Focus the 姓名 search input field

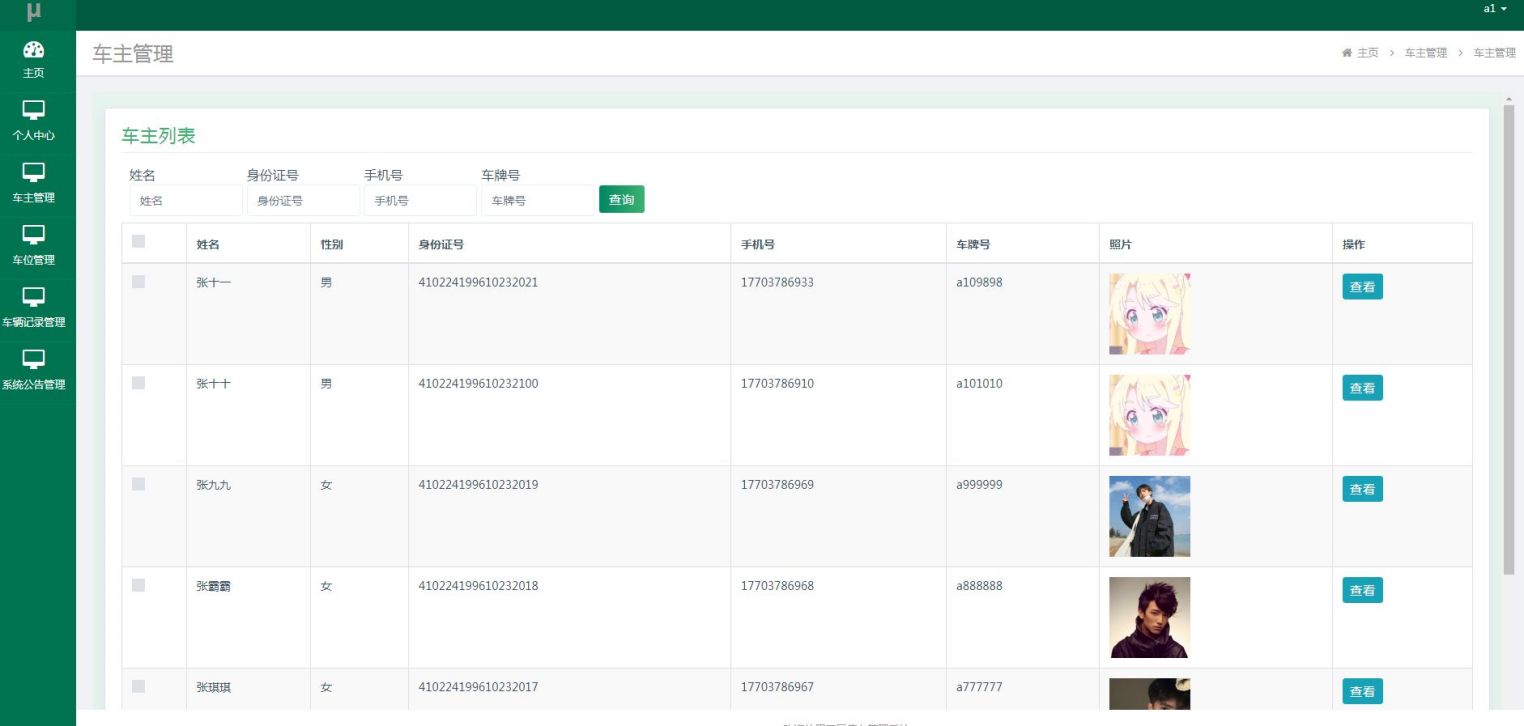[x=186, y=200]
